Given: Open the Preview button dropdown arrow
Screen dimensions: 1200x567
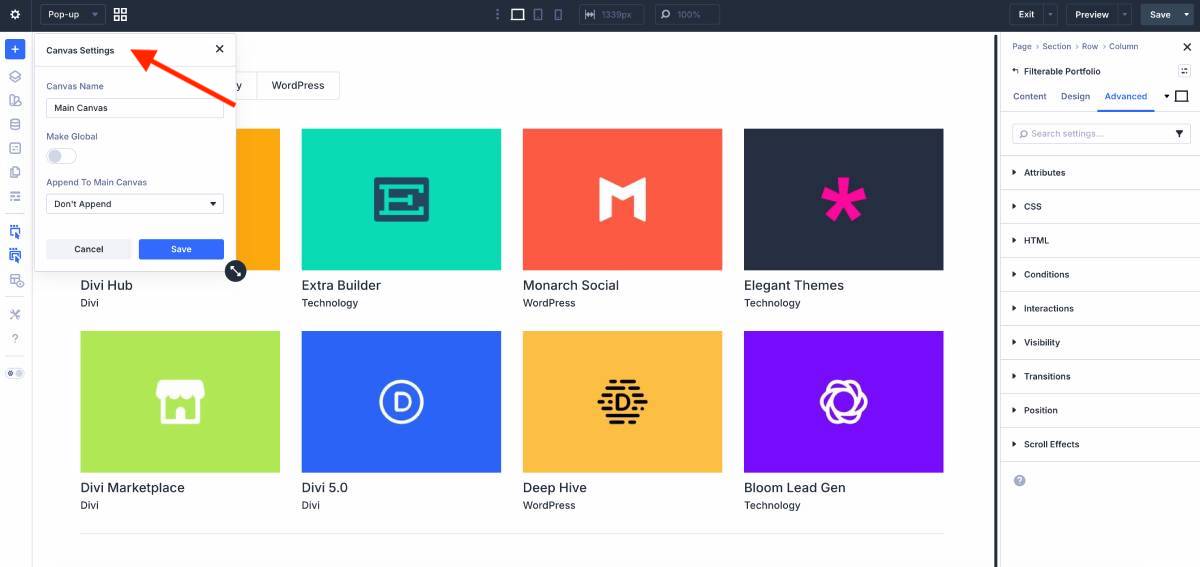Looking at the screenshot, I should click(1125, 15).
